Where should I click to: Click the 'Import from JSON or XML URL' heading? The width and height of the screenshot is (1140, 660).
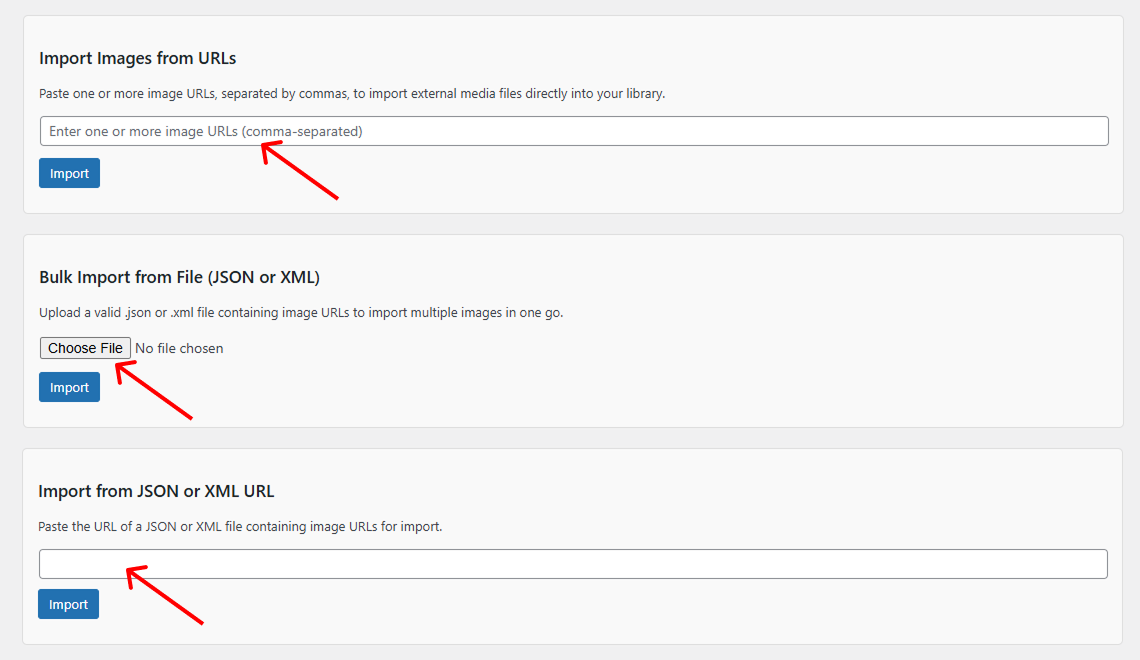pyautogui.click(x=158, y=491)
